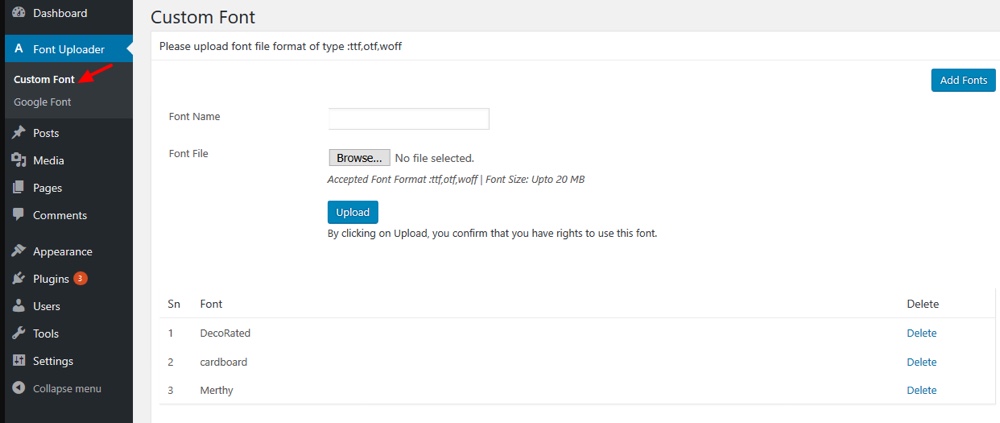1000x423 pixels.
Task: Click Browse to choose a font file
Action: [x=359, y=158]
